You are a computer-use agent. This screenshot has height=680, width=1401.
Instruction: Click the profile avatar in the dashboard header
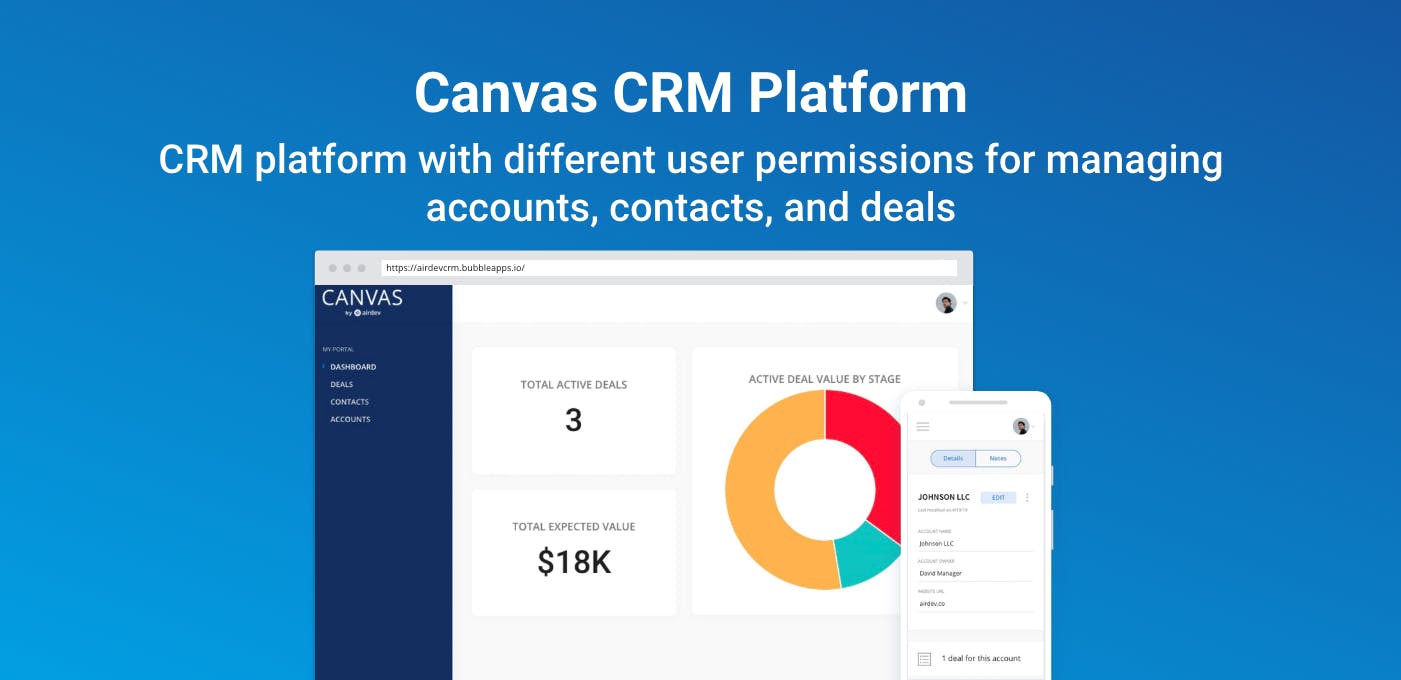click(x=944, y=302)
